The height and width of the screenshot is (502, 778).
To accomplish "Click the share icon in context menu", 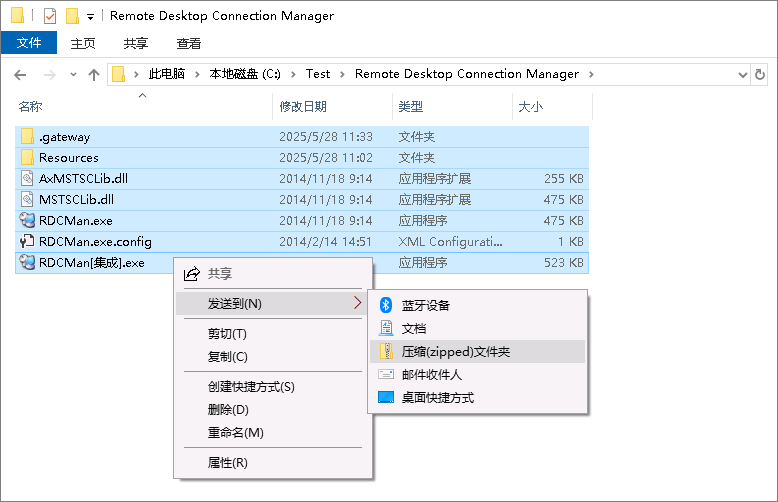I will [x=192, y=273].
